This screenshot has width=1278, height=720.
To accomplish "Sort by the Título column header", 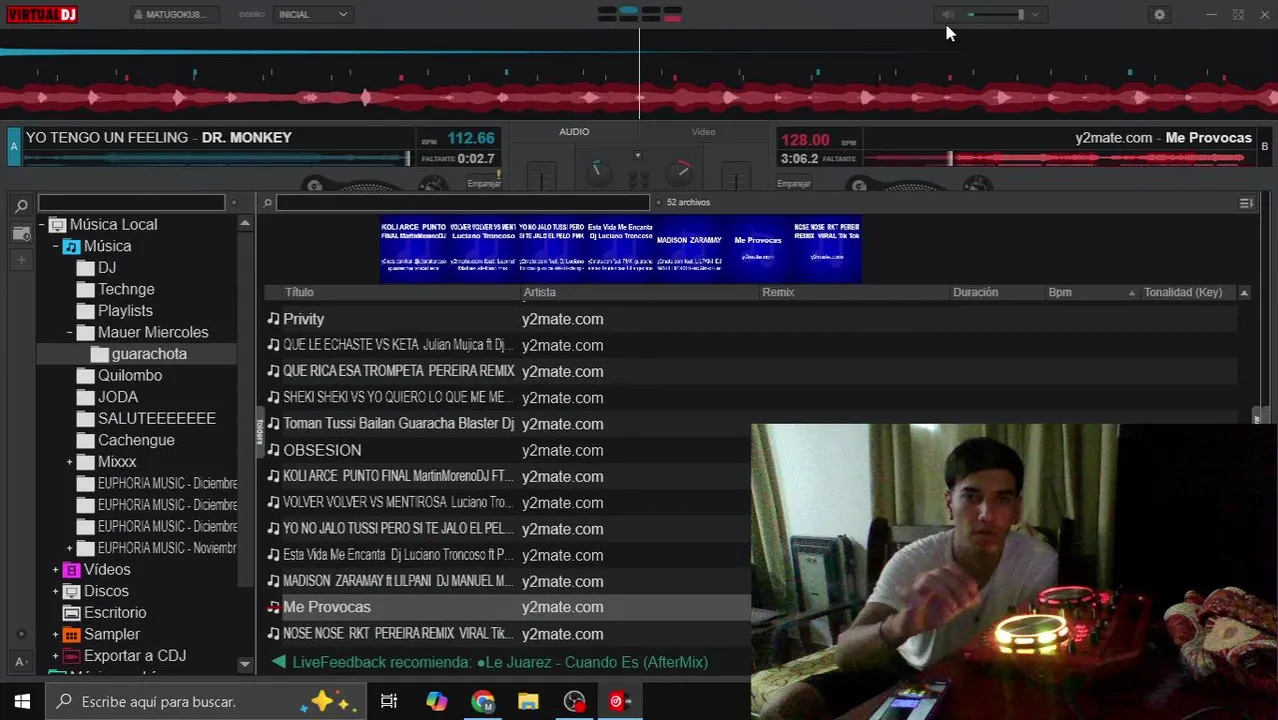I will pos(299,292).
